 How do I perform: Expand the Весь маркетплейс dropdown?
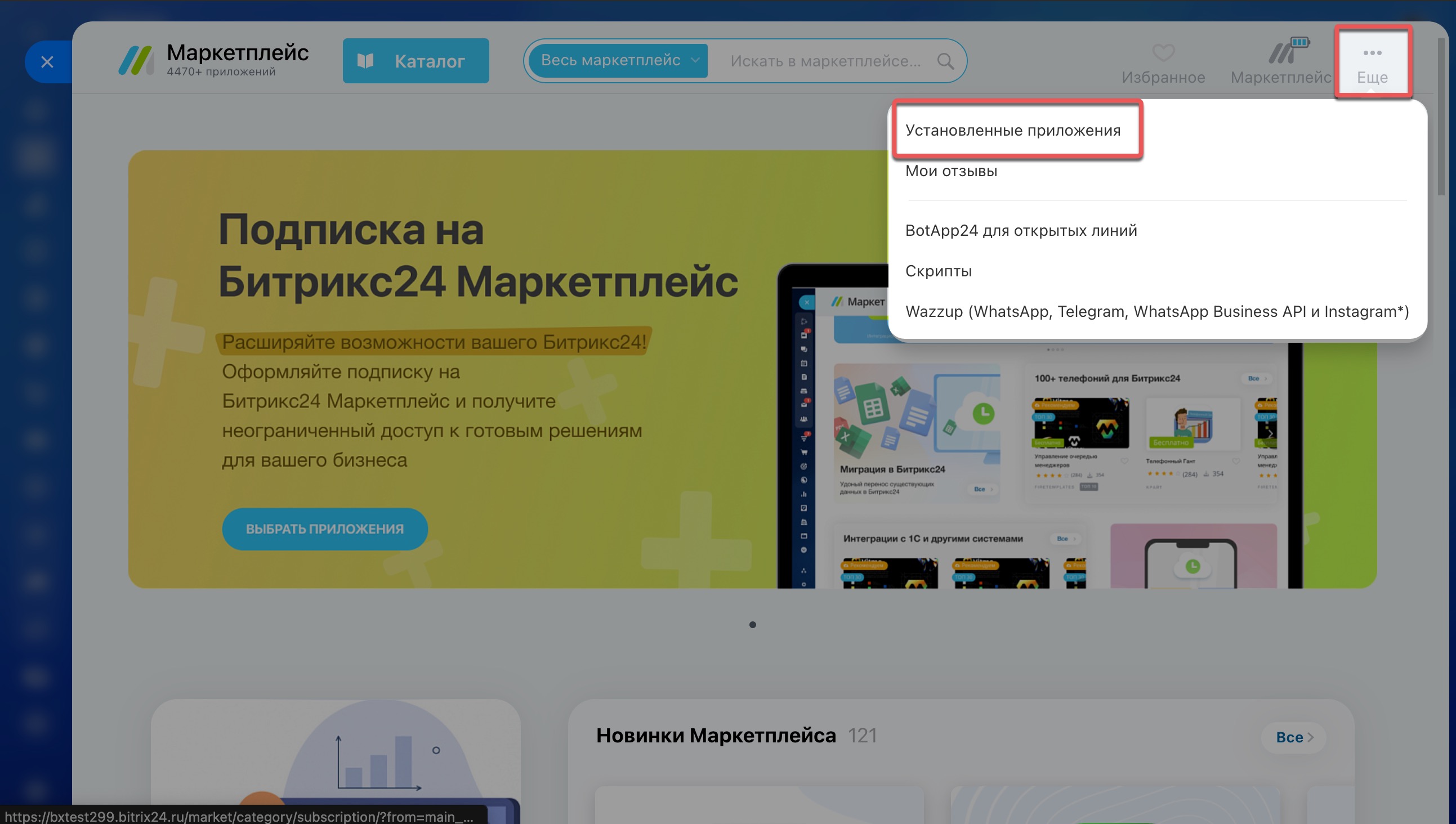pos(618,61)
